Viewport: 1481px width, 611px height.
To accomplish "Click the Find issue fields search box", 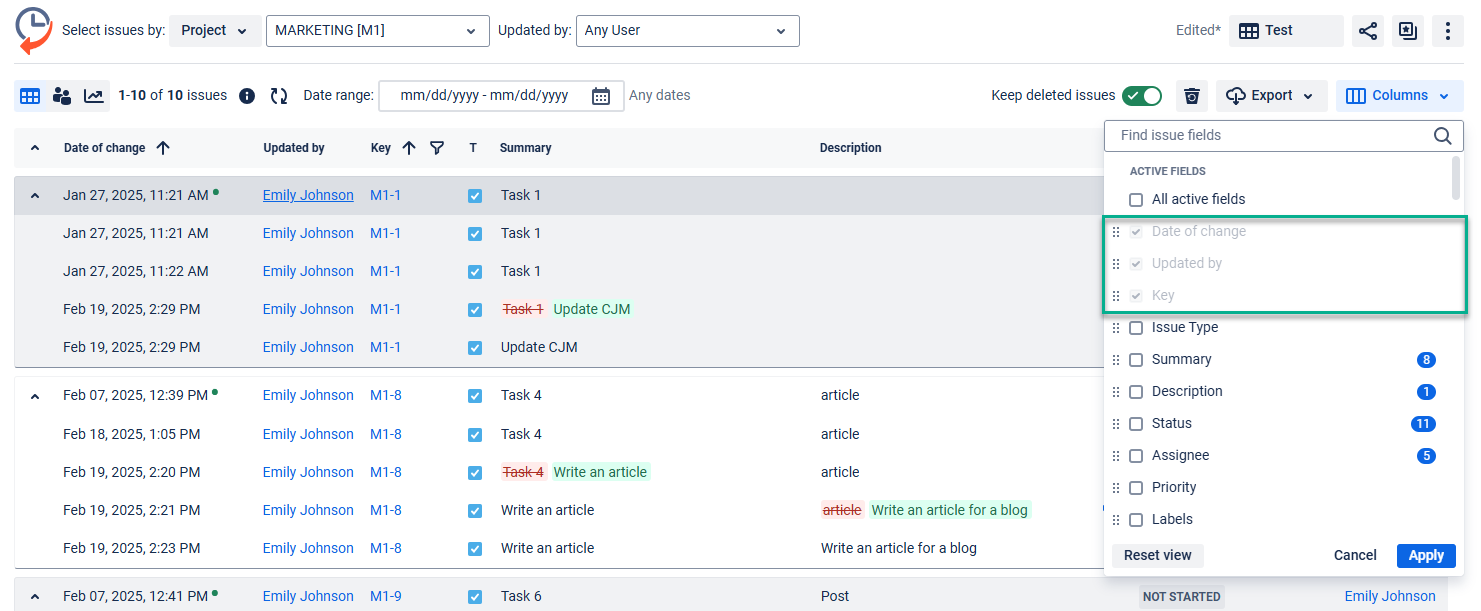I will pyautogui.click(x=1270, y=136).
